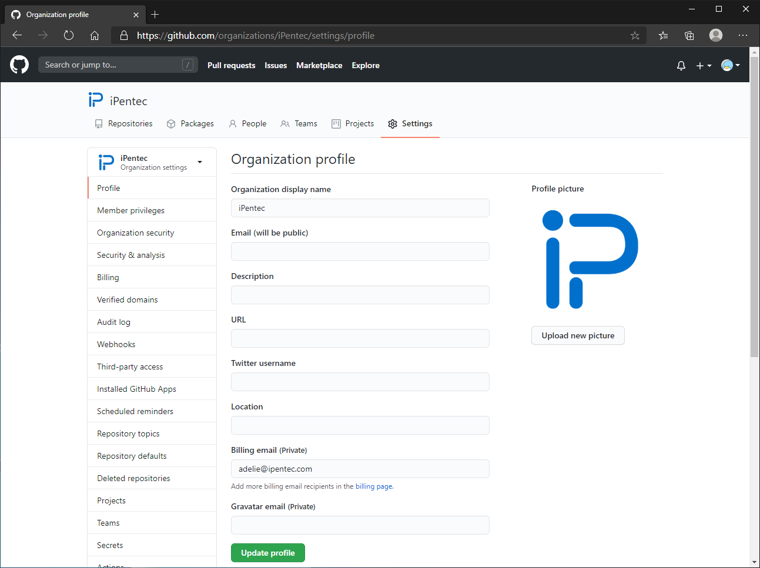Click Email (will be public) field

[x=360, y=252]
